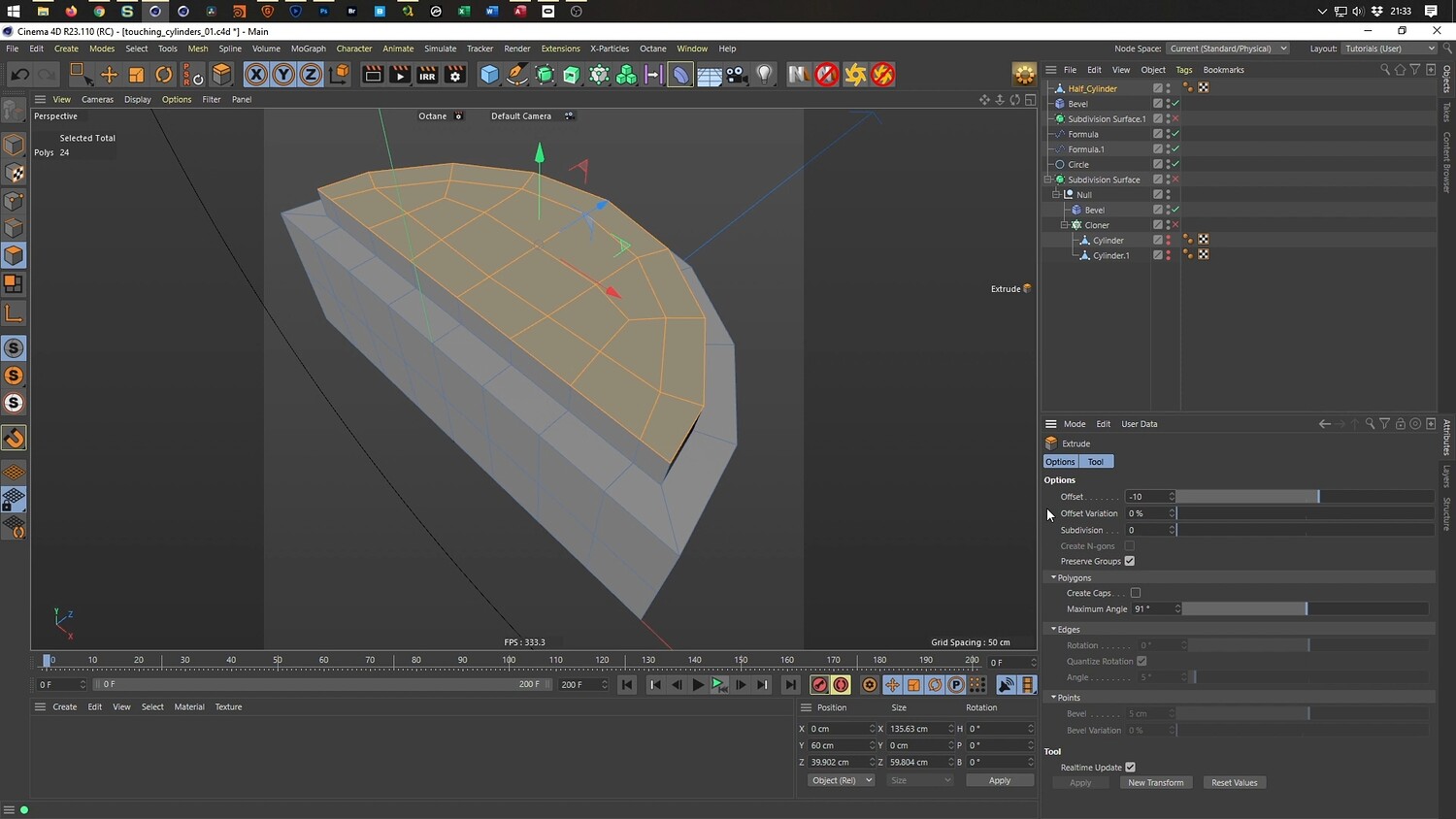Toggle the X axis lock

255,75
